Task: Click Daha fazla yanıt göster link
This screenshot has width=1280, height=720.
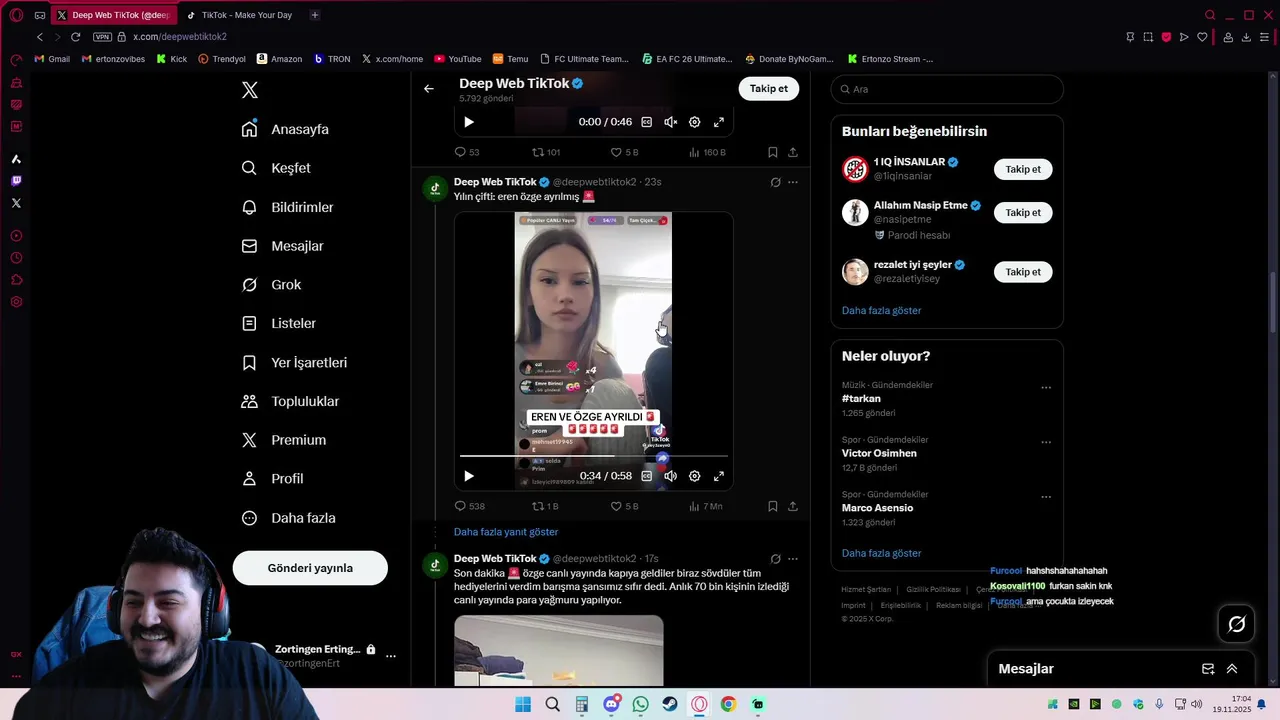Action: [x=506, y=532]
